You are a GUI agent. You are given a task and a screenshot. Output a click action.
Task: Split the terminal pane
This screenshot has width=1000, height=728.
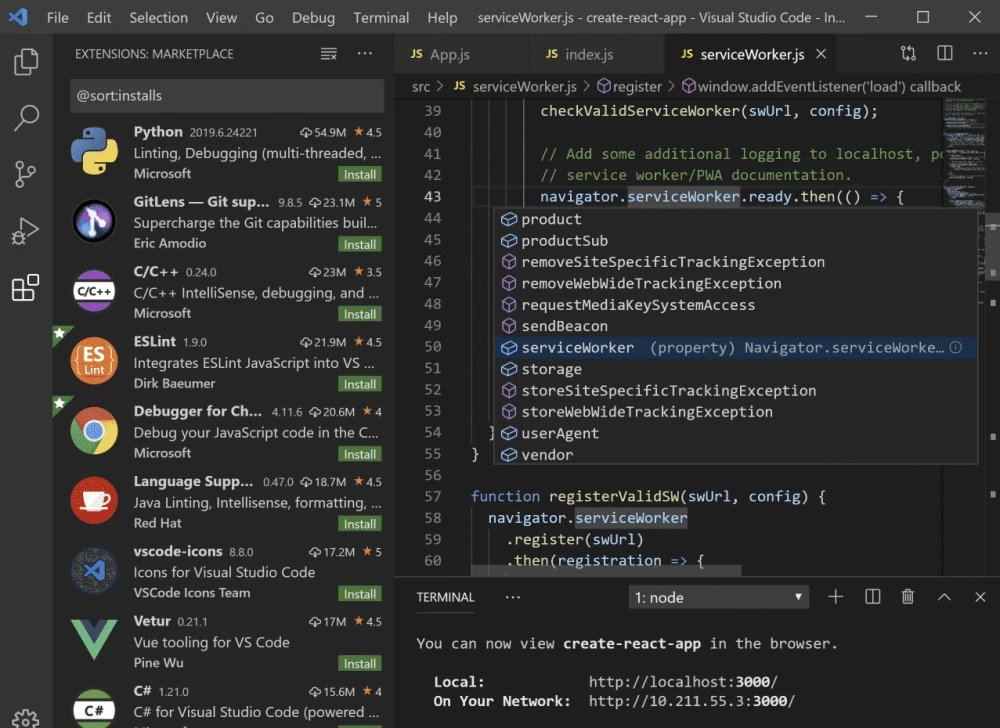872,597
